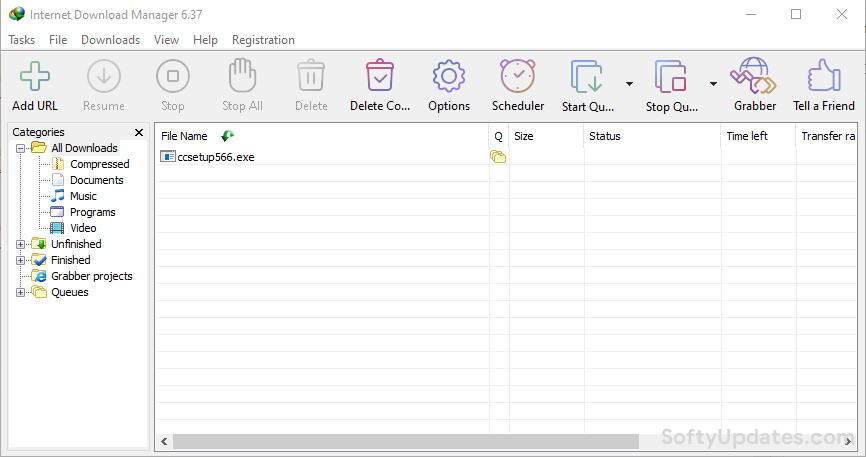This screenshot has width=866, height=457.
Task: Select Grabber projects item
Action: [92, 276]
